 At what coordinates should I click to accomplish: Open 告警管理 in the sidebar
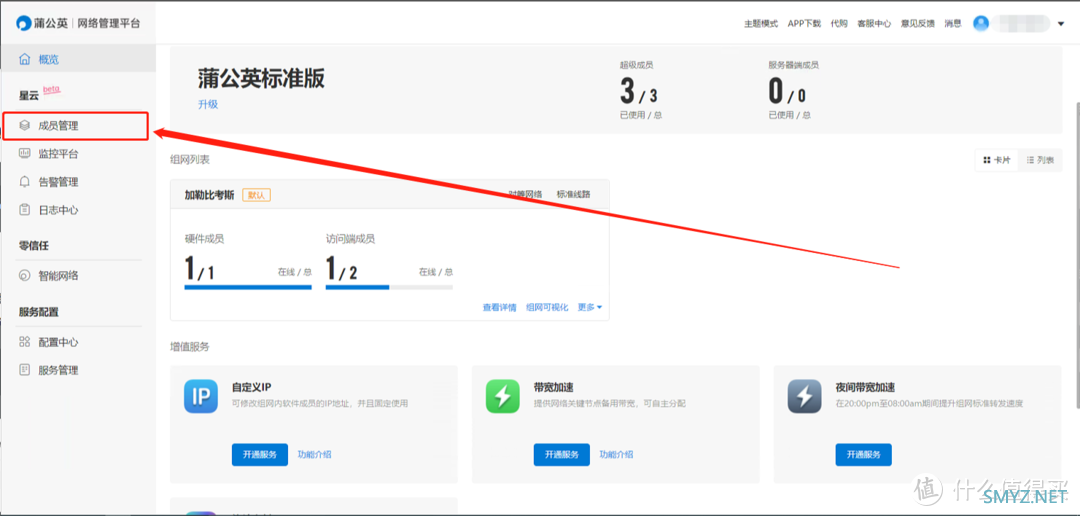tap(59, 182)
